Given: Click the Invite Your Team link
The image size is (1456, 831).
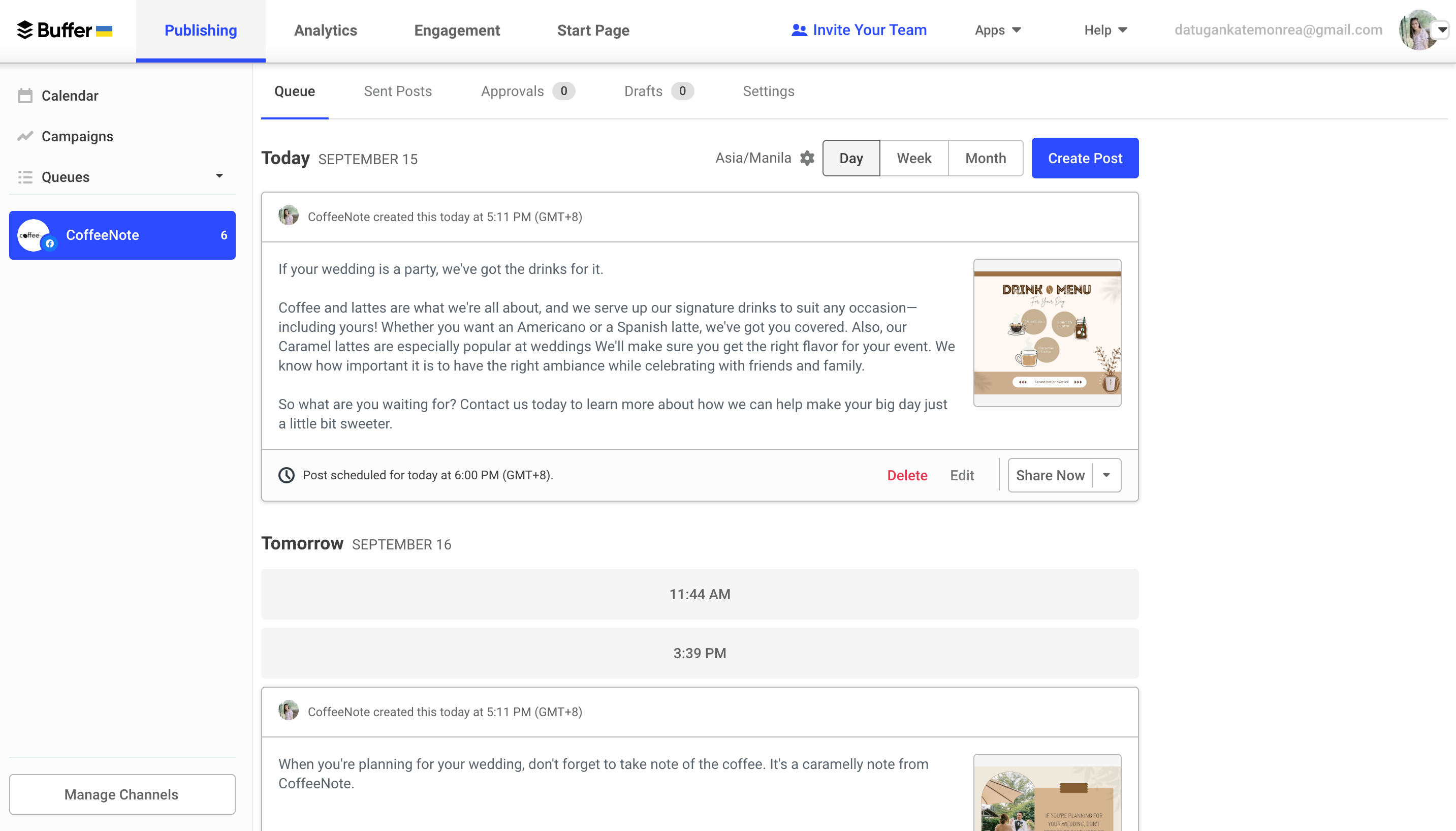Looking at the screenshot, I should click(859, 29).
